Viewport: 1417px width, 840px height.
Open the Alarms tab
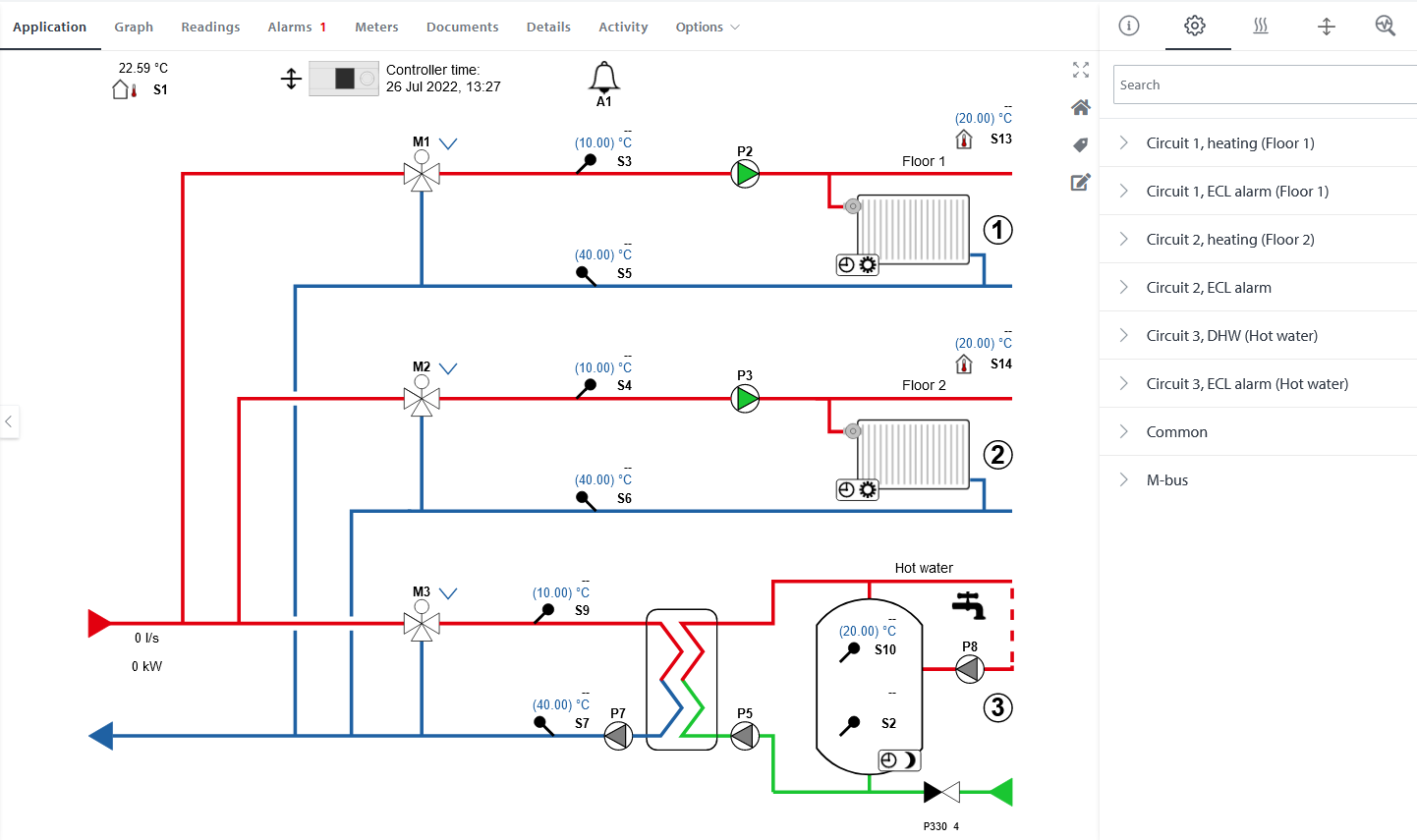(296, 27)
